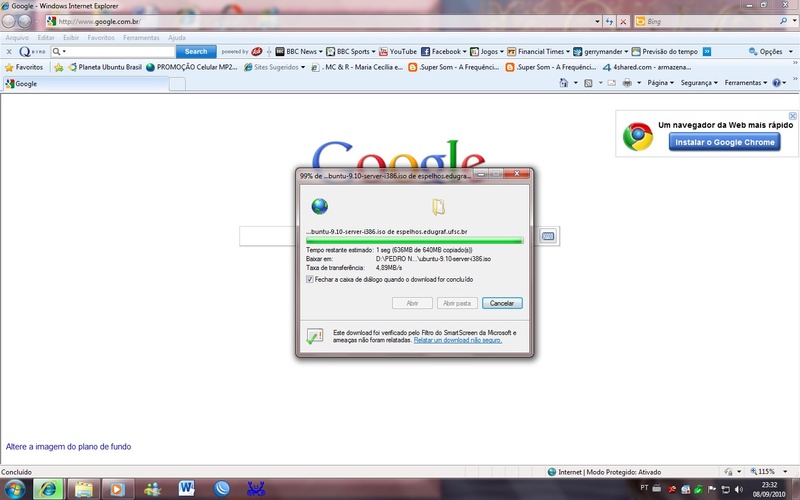
Task: Click the Refresh page icon
Action: 609,21
